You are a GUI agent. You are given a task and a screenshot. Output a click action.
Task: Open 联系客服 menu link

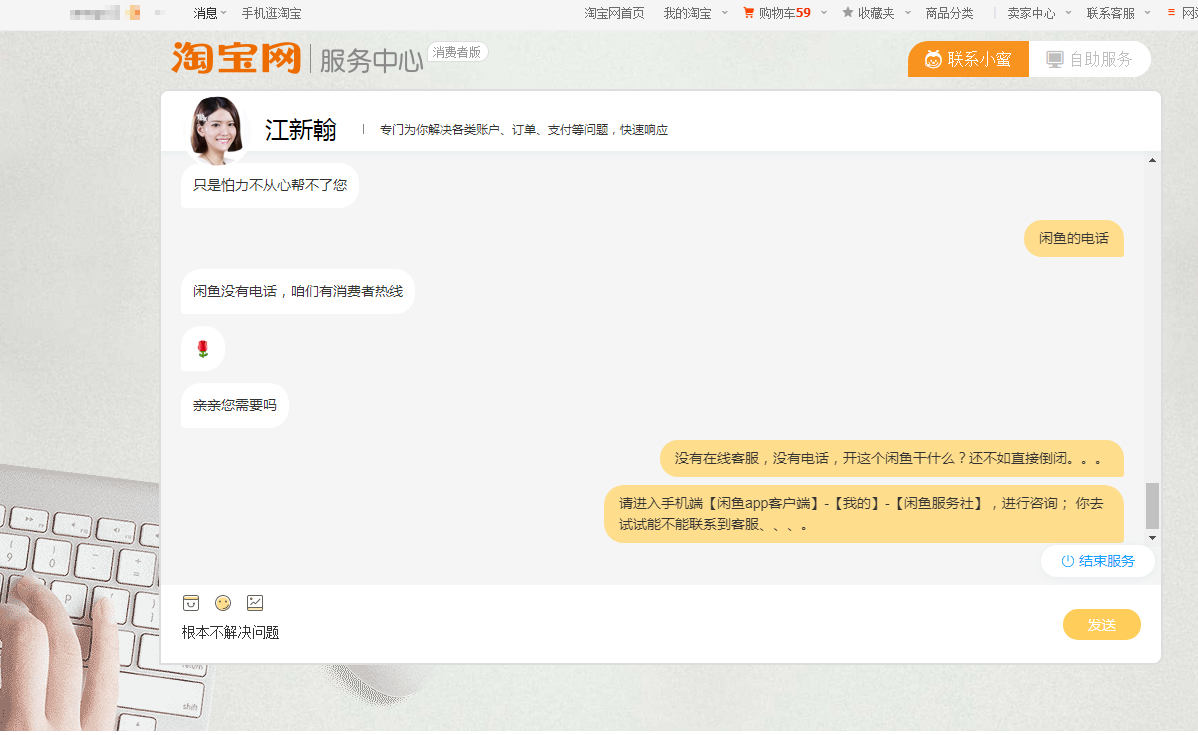coord(1111,13)
